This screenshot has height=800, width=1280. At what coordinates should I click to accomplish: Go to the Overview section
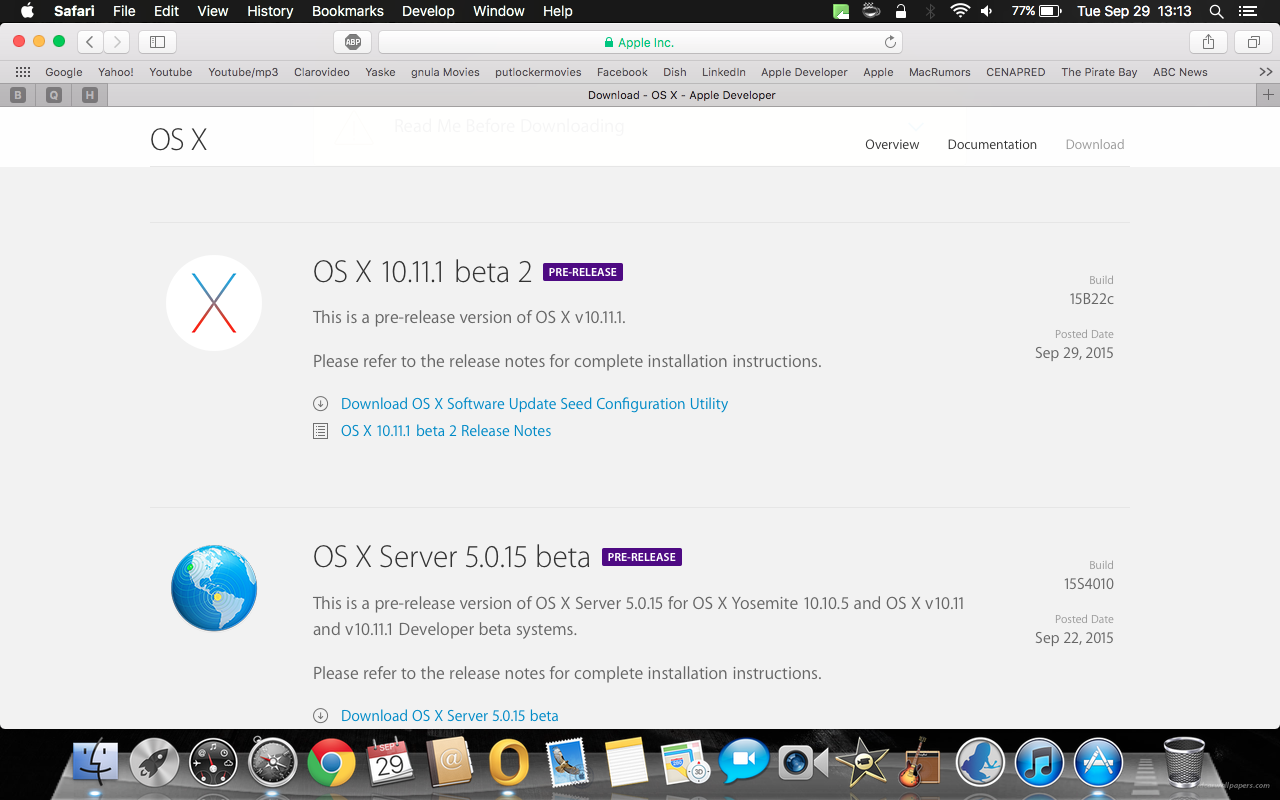(892, 144)
